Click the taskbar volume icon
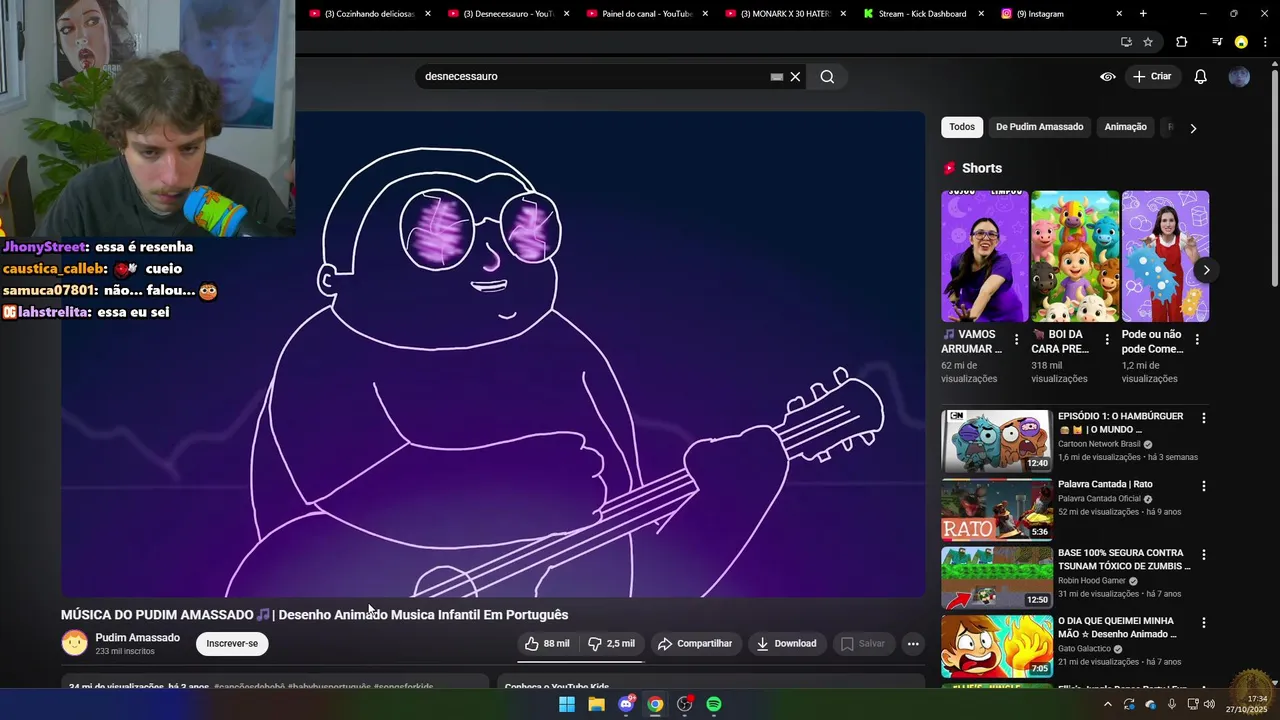Image resolution: width=1280 pixels, height=720 pixels. click(1209, 704)
